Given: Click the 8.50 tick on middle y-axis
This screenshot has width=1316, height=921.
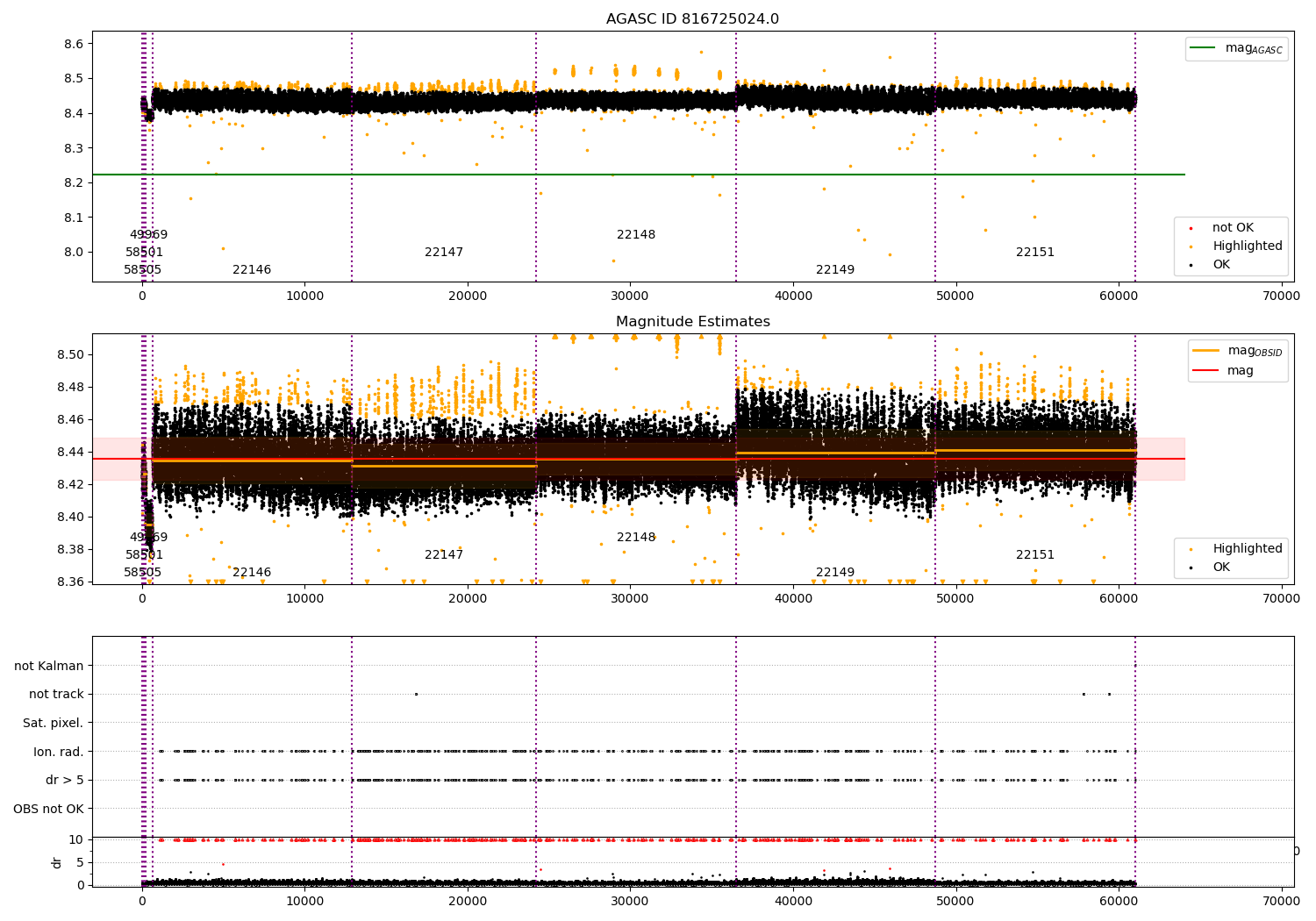Looking at the screenshot, I should click(x=70, y=354).
